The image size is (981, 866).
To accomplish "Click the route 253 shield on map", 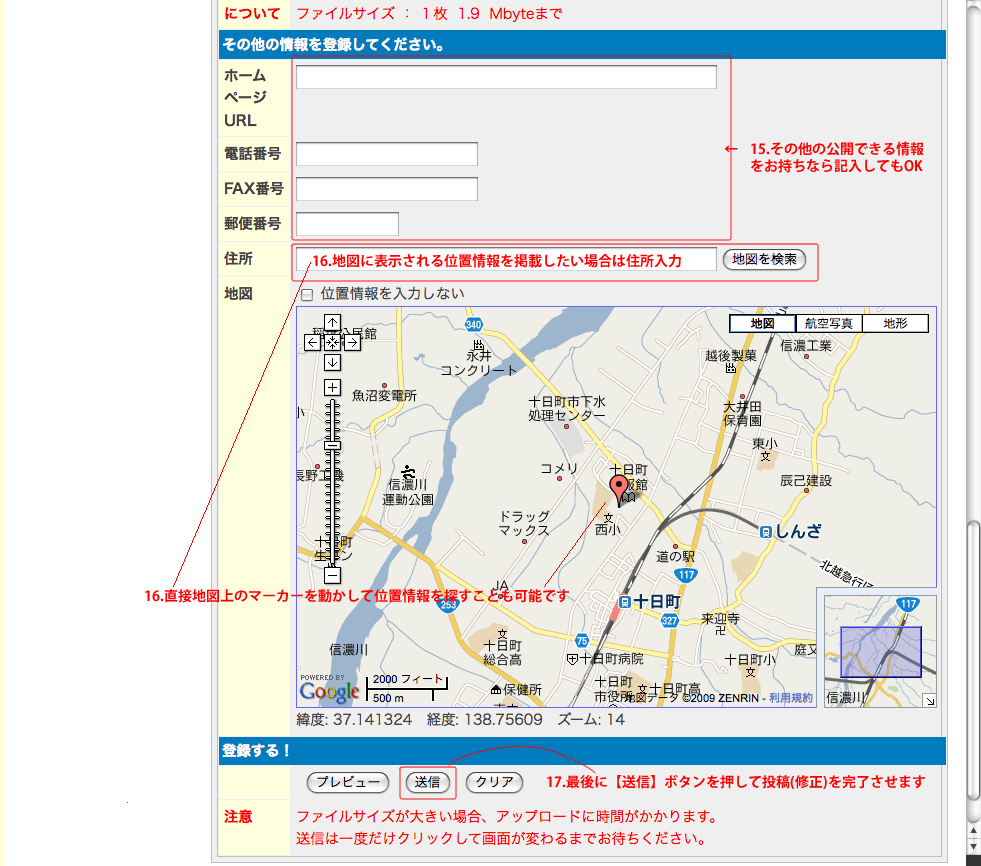I will click(x=448, y=604).
